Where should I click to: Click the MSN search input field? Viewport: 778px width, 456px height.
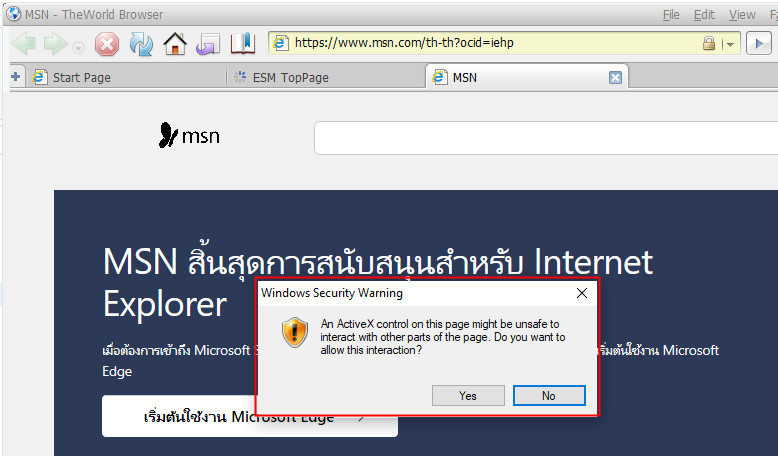(x=546, y=138)
